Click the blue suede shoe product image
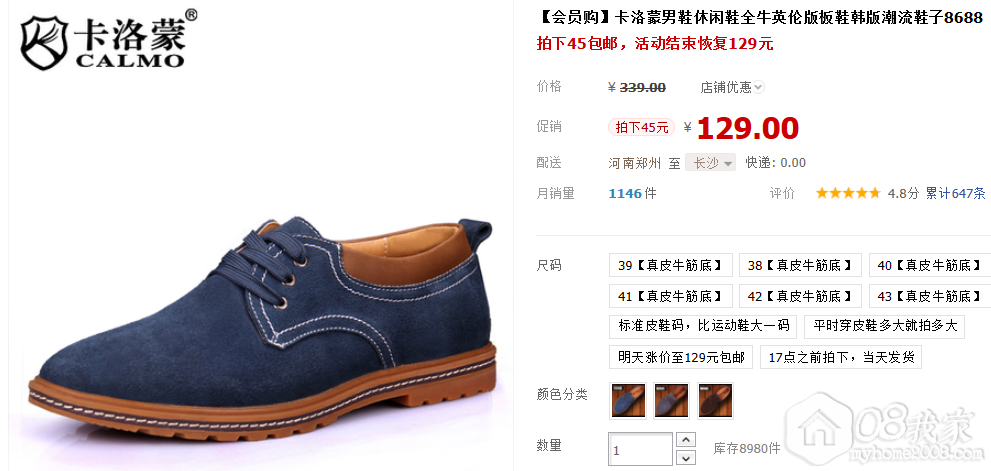Screen dimensions: 991x471 click(x=263, y=326)
